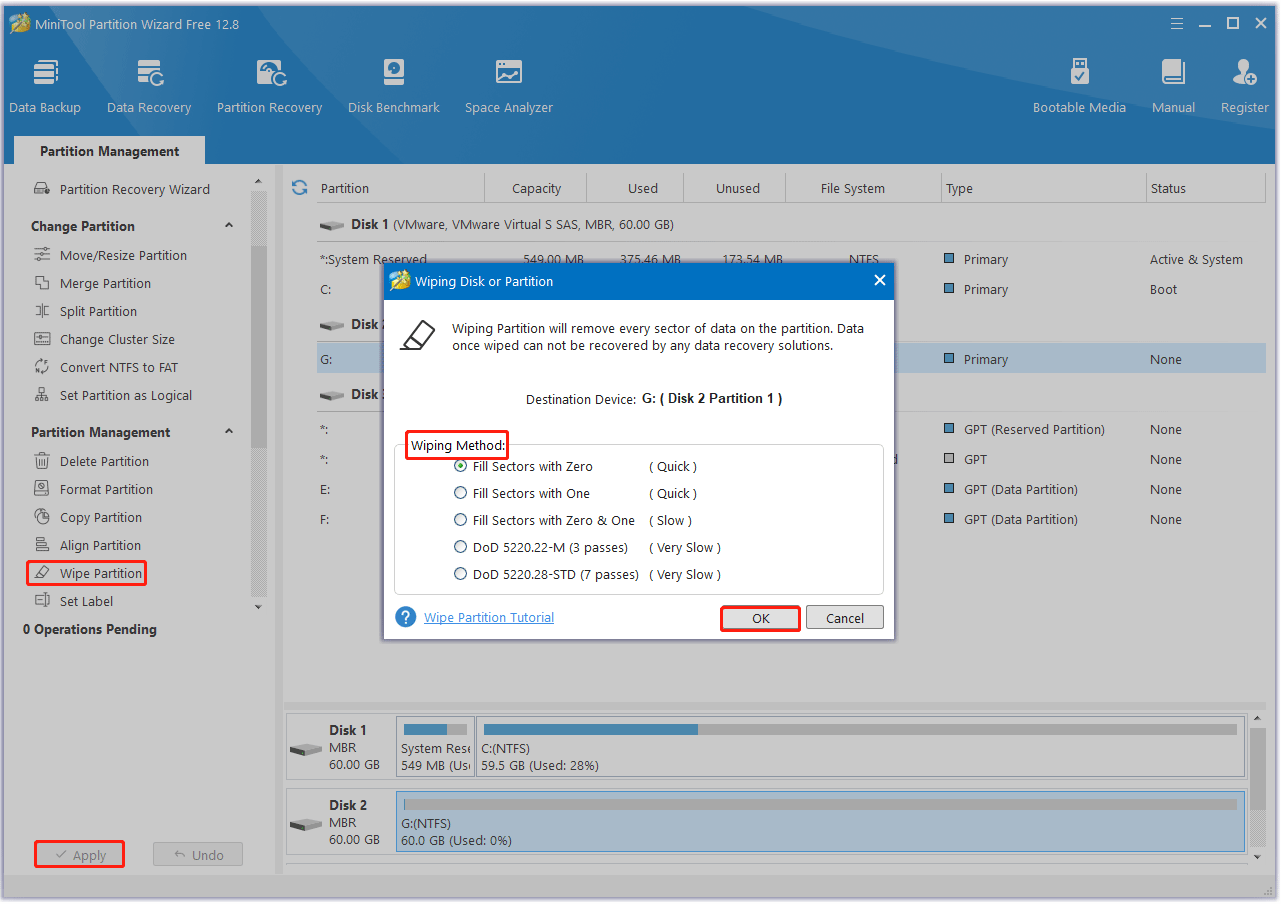
Task: Click the Register icon
Action: tap(1243, 83)
